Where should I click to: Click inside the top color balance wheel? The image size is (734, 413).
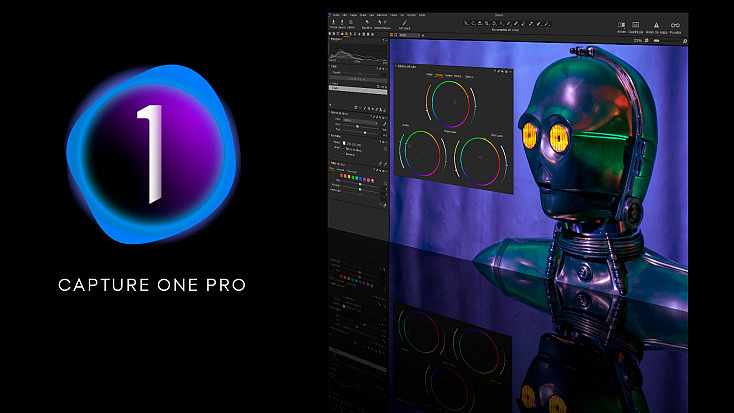(x=450, y=103)
